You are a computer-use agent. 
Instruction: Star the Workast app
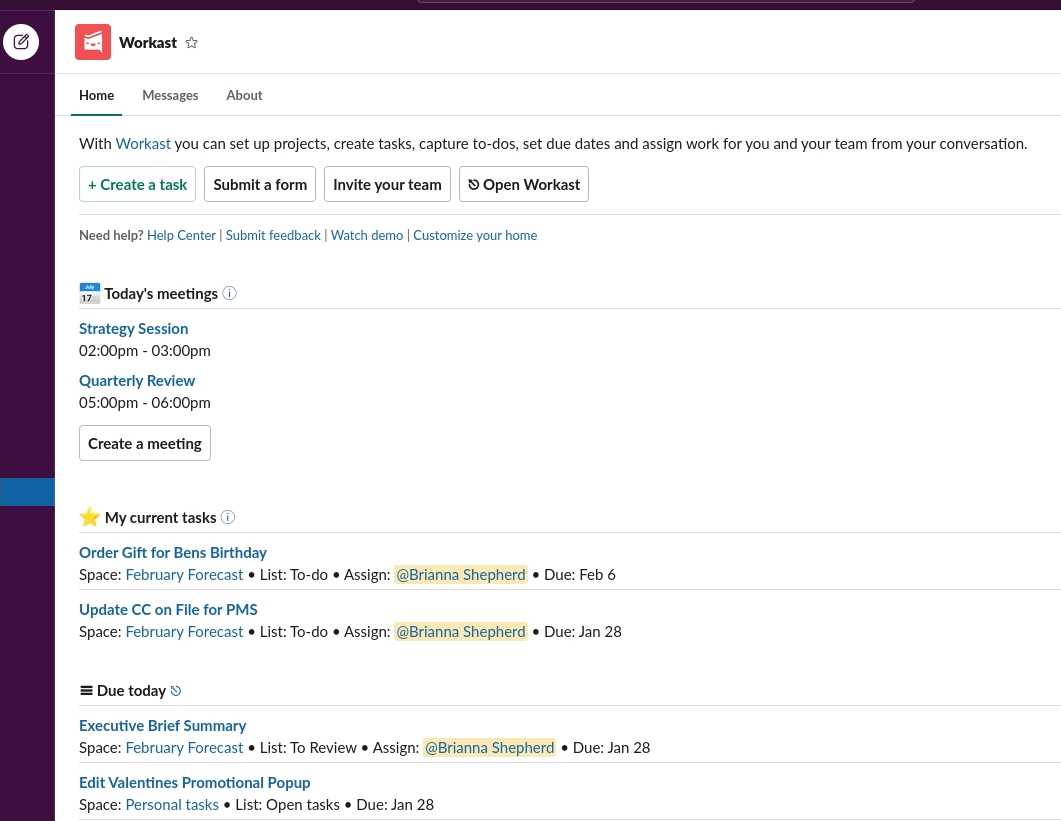tap(191, 43)
